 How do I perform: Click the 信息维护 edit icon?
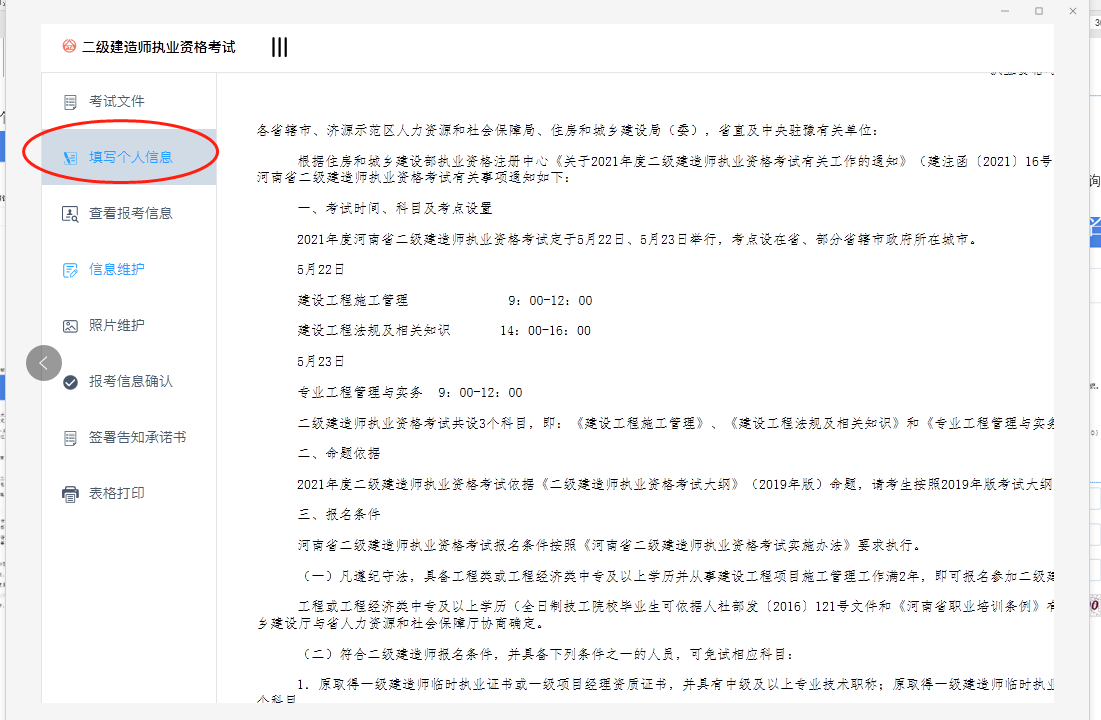(x=70, y=270)
